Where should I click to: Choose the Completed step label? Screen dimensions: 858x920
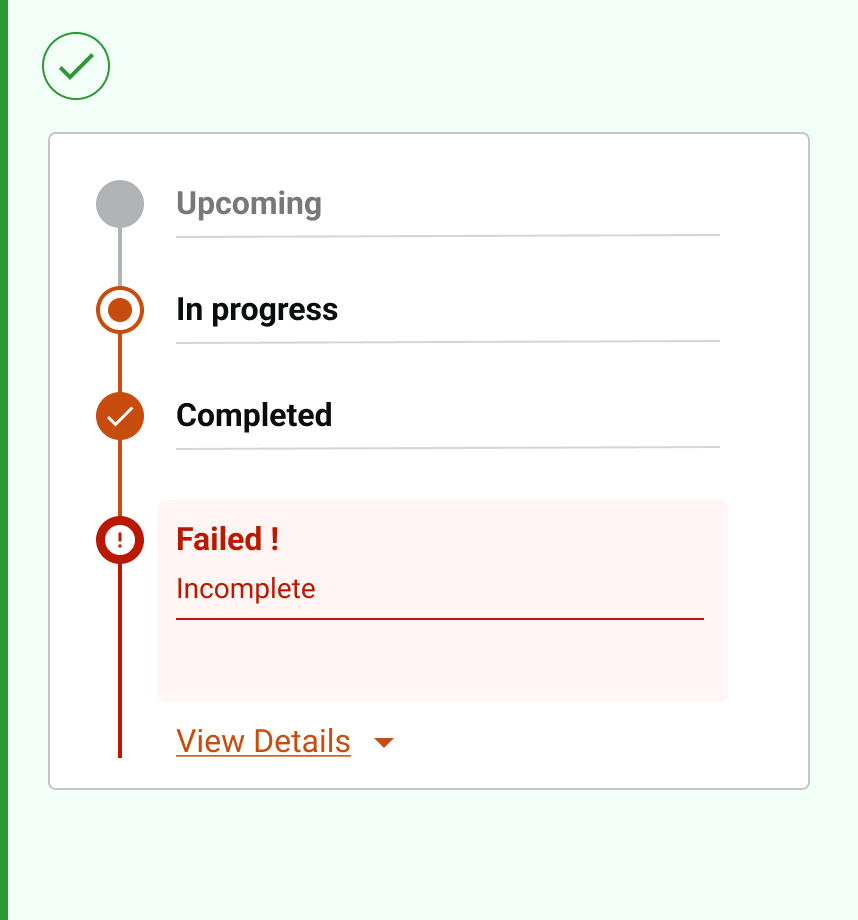(254, 416)
